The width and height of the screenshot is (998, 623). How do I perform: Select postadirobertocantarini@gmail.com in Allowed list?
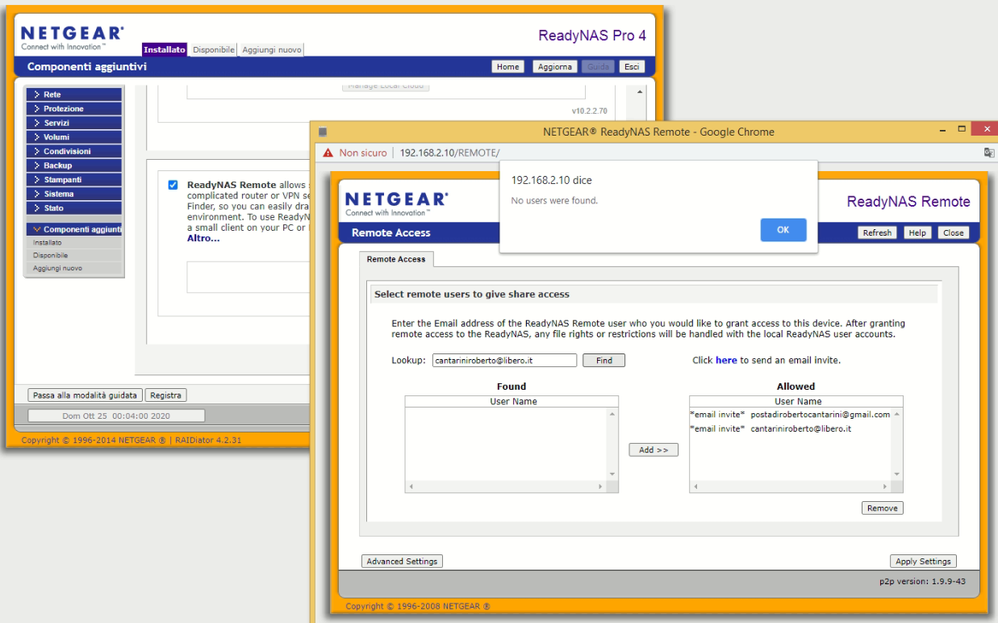point(792,414)
